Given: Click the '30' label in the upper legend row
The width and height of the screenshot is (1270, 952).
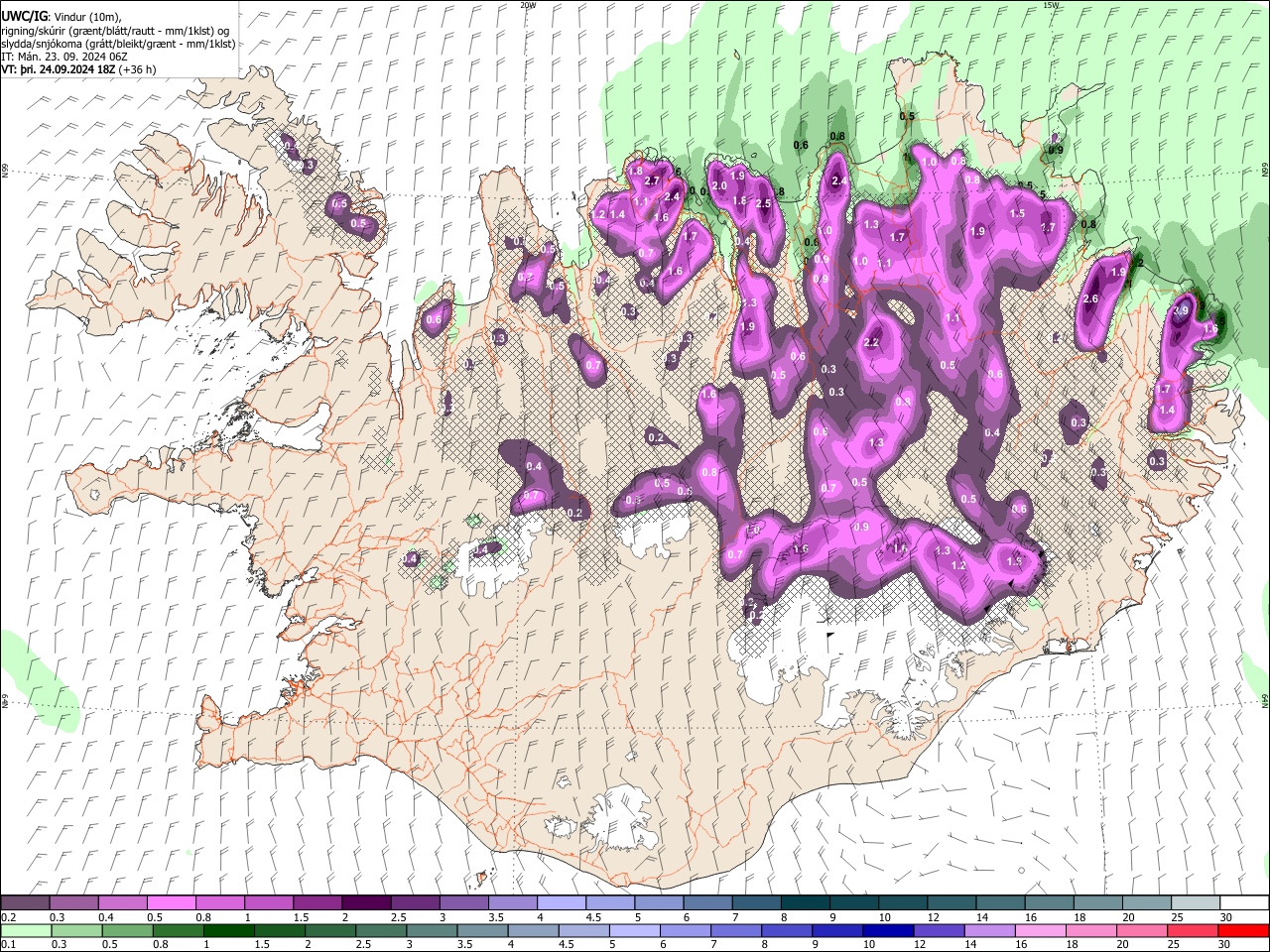Looking at the screenshot, I should [x=1225, y=916].
